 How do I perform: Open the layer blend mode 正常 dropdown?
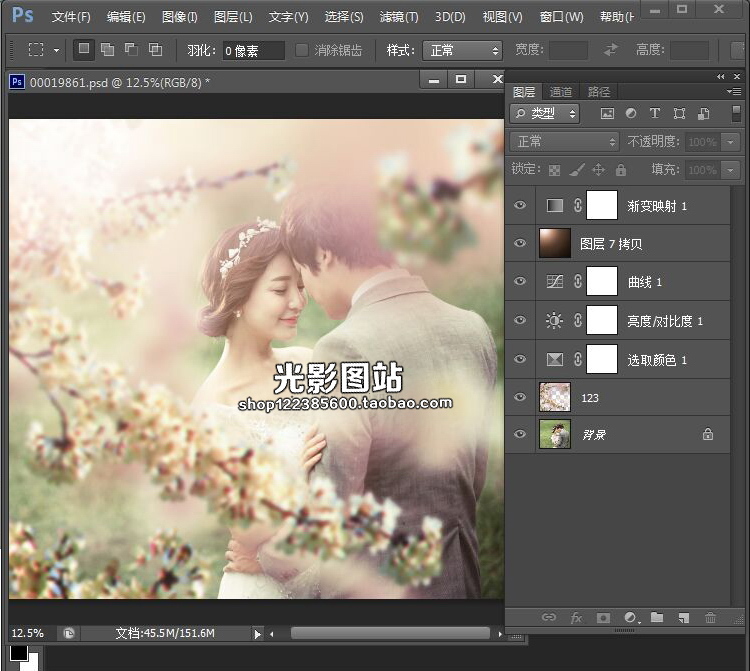pos(565,142)
